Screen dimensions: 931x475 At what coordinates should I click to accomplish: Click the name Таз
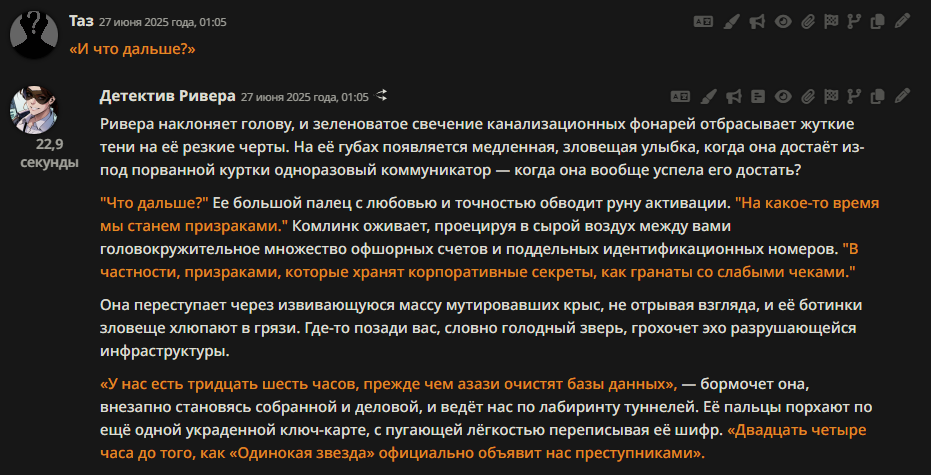tap(81, 21)
